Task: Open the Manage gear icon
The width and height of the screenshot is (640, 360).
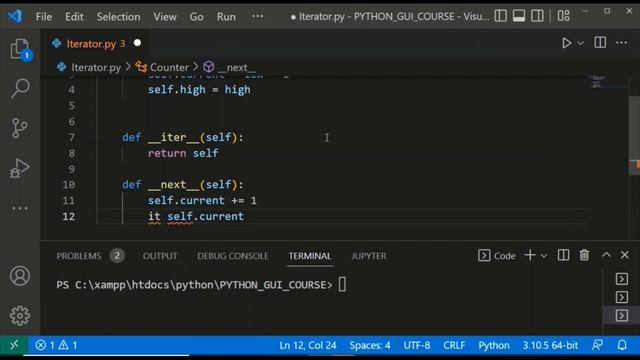Action: coord(20,316)
